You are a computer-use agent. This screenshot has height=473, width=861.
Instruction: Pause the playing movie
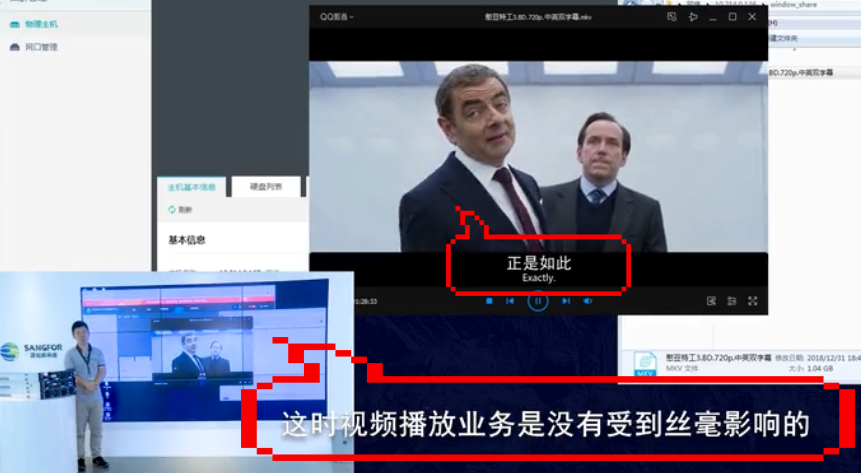coord(538,301)
